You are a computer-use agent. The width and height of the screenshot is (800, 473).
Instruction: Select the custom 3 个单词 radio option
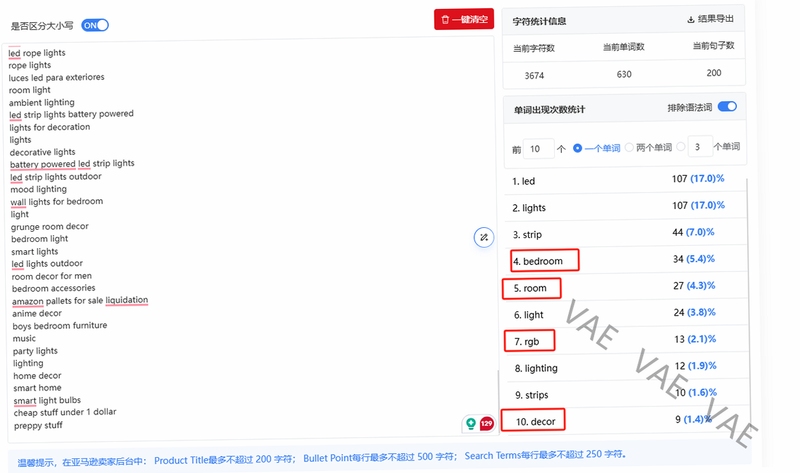(x=681, y=147)
